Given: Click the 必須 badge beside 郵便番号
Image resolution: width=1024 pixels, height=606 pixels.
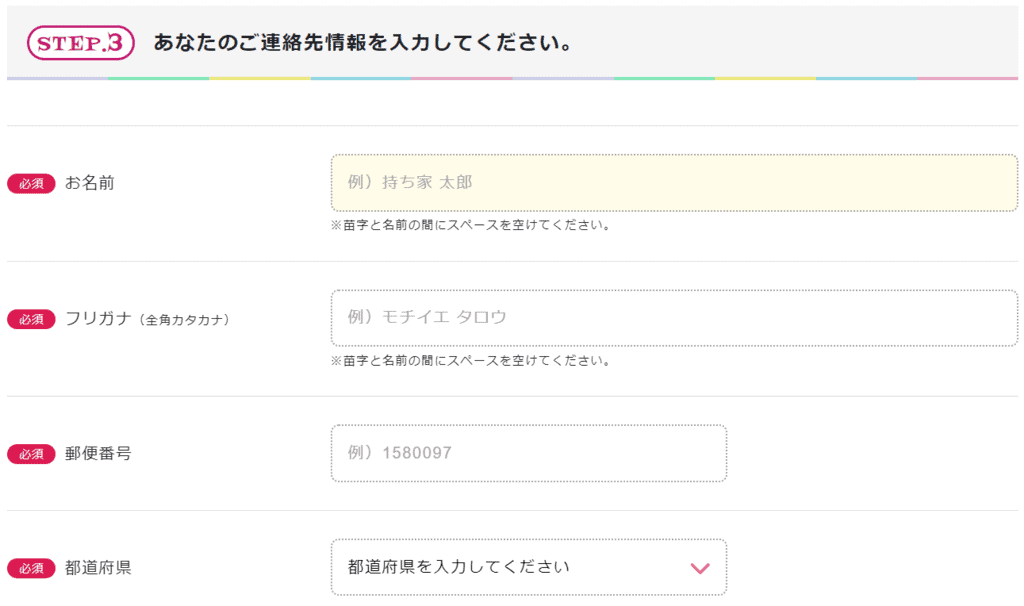Looking at the screenshot, I should coord(31,454).
